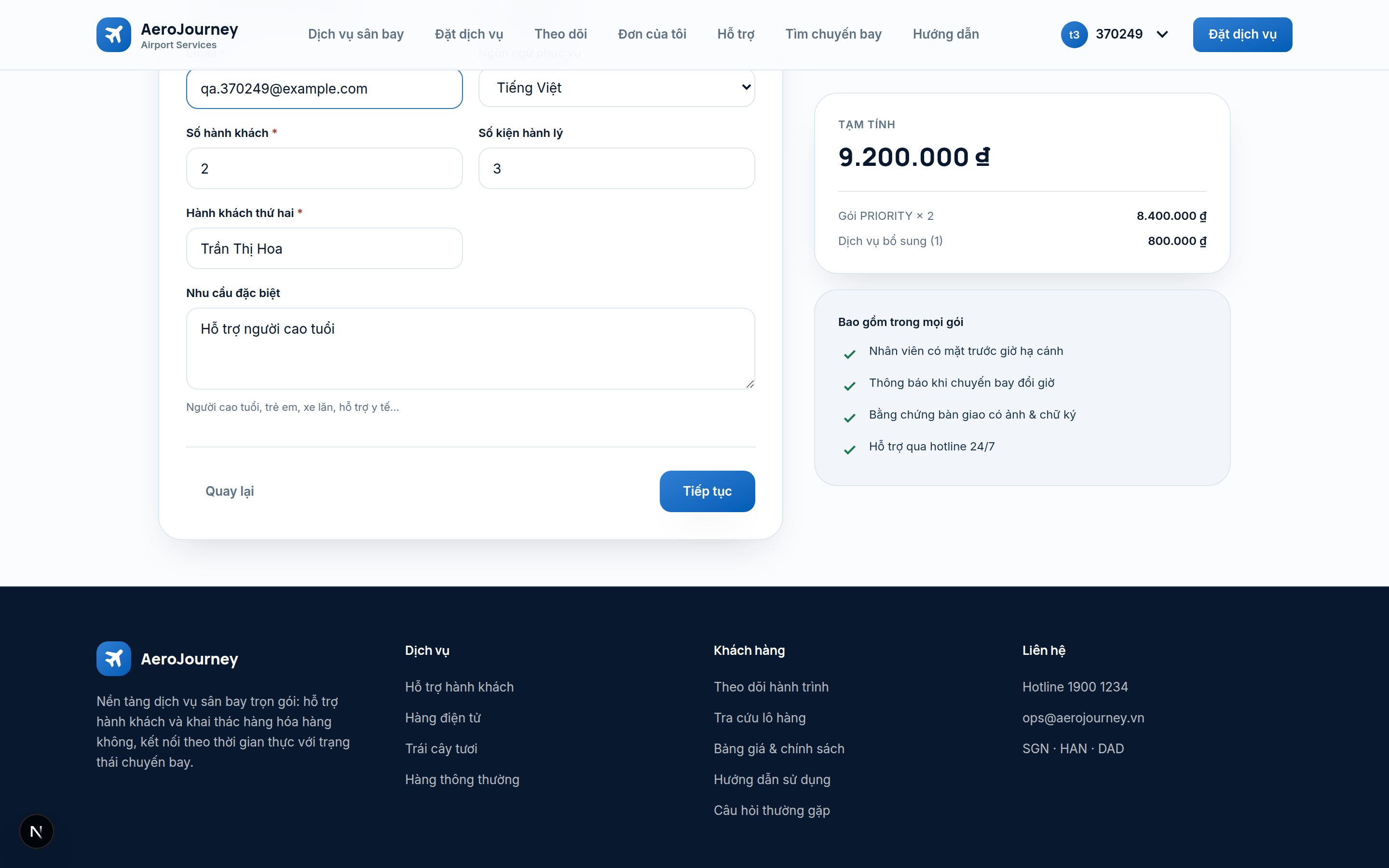
Task: Expand the 370249 account menu chevron
Action: click(x=1162, y=34)
